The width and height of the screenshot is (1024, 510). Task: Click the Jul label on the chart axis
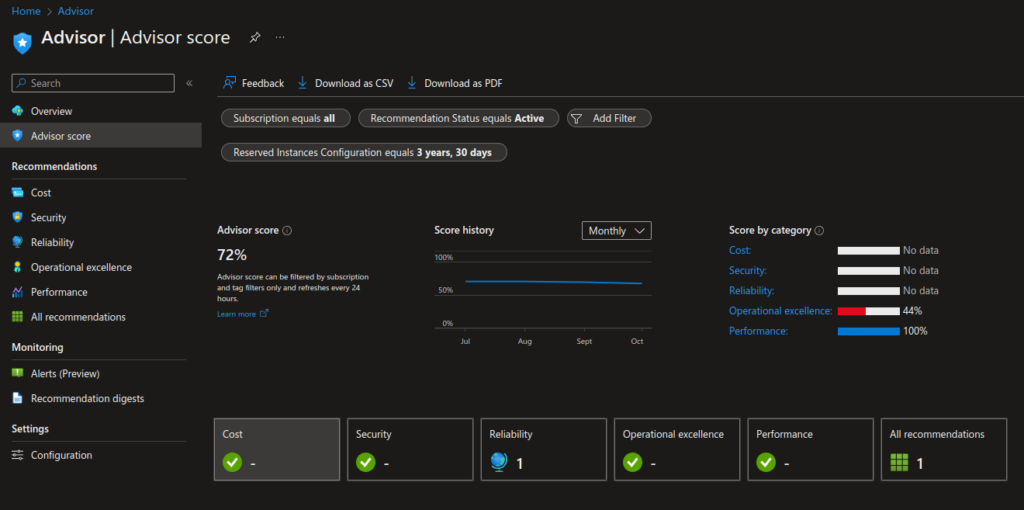point(466,342)
